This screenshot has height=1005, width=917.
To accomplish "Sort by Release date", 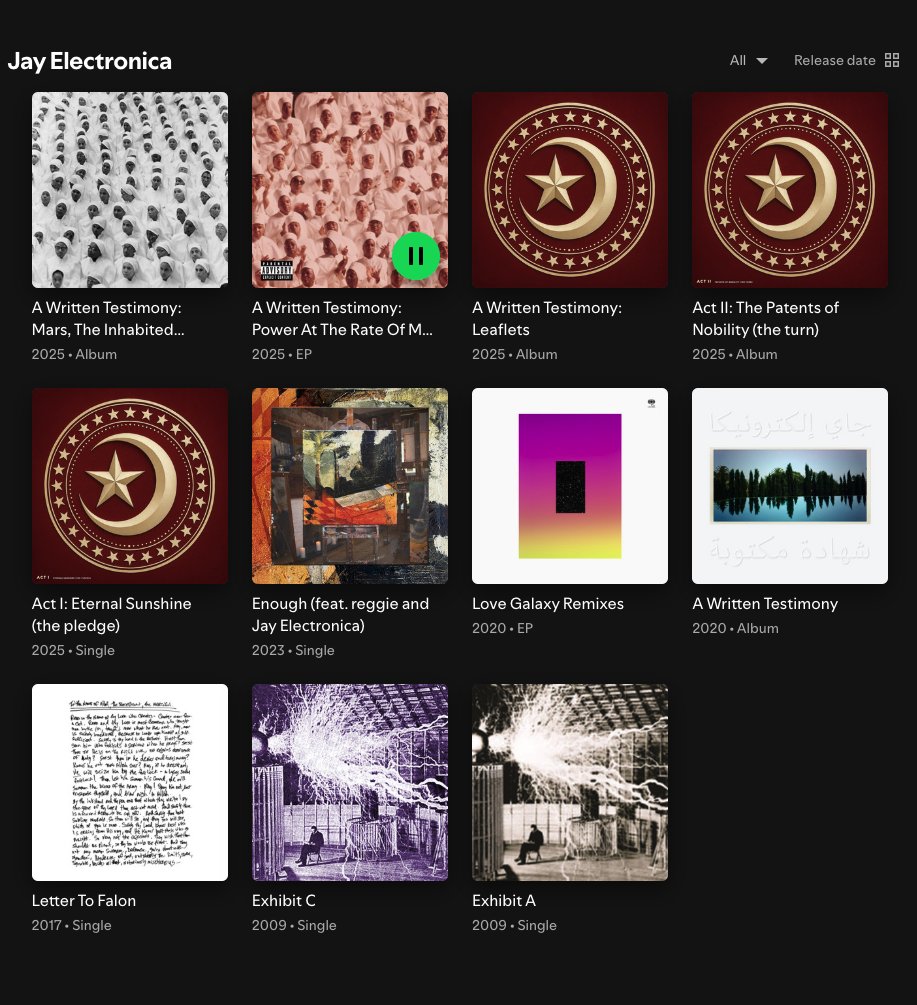I will pos(834,60).
